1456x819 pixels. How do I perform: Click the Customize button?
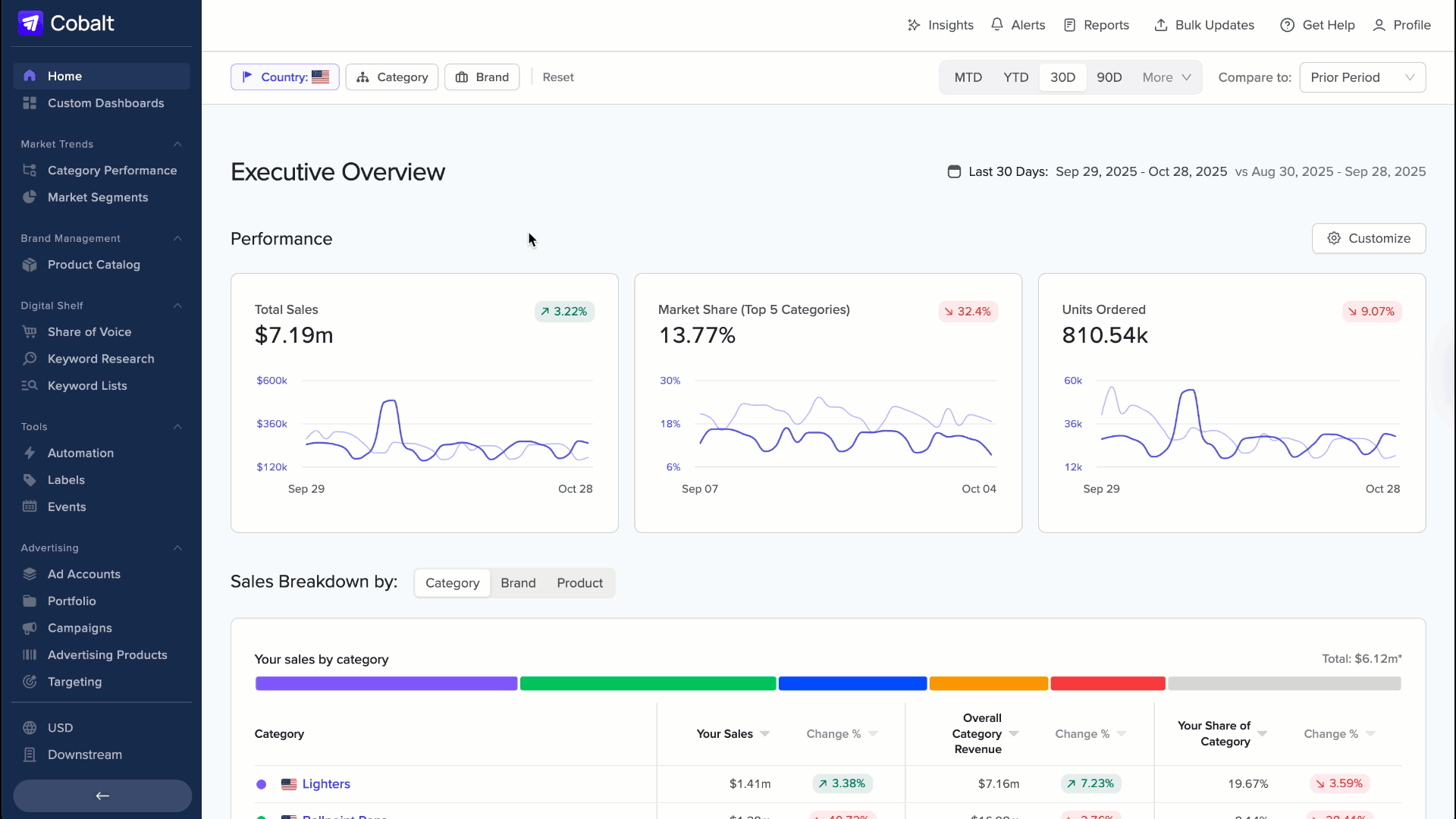[1369, 238]
